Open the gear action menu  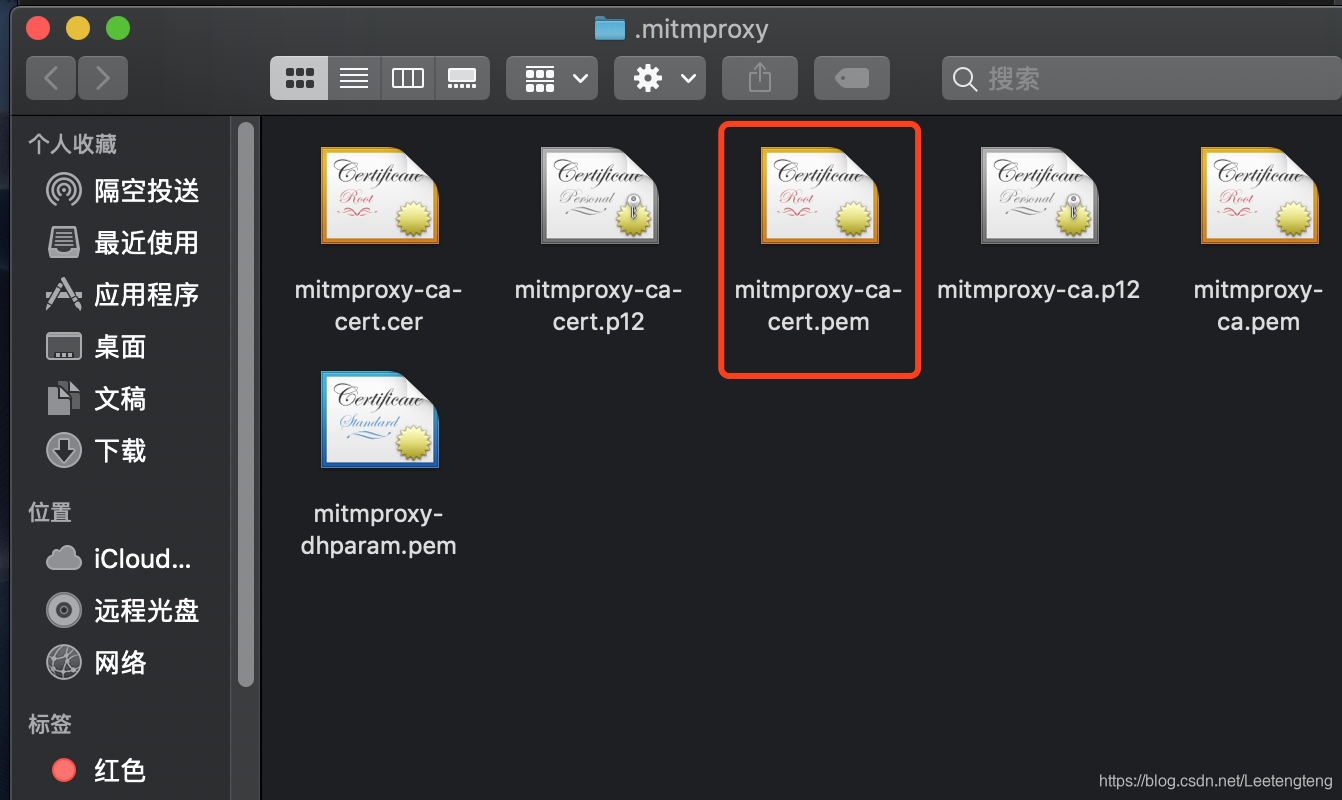click(x=660, y=78)
